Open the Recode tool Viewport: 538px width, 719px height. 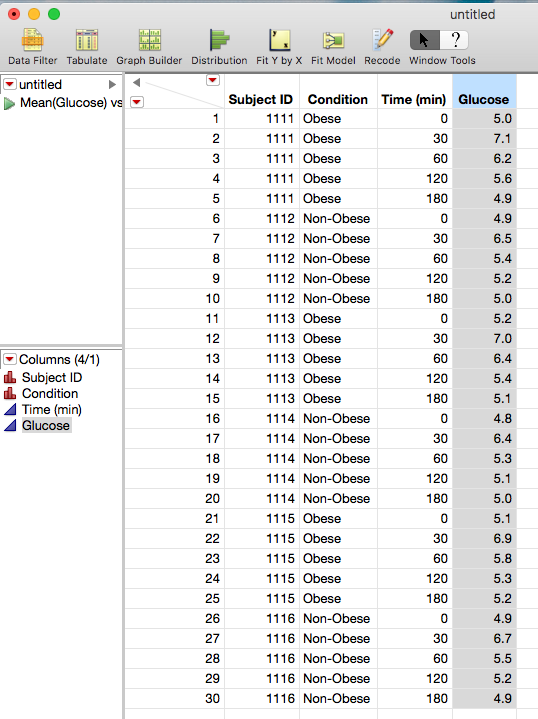(382, 47)
